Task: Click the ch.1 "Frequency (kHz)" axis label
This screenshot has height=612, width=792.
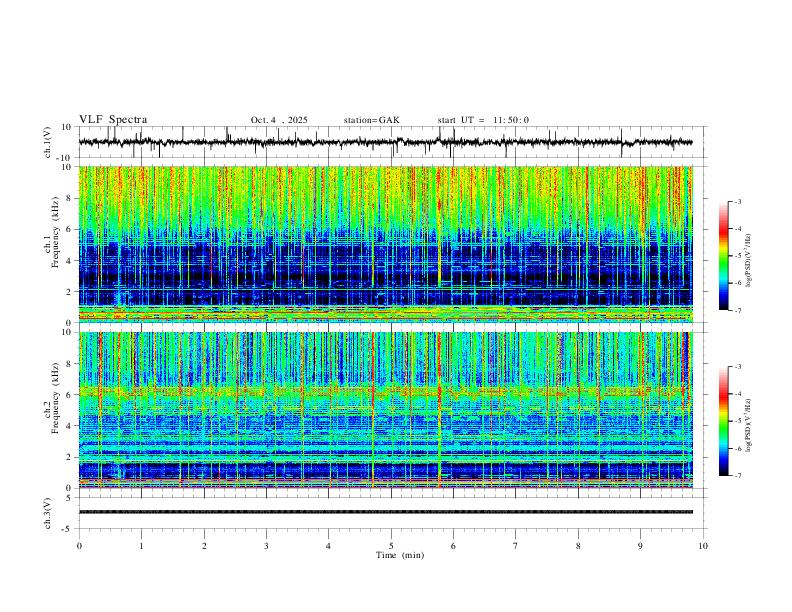Action: pyautogui.click(x=55, y=232)
